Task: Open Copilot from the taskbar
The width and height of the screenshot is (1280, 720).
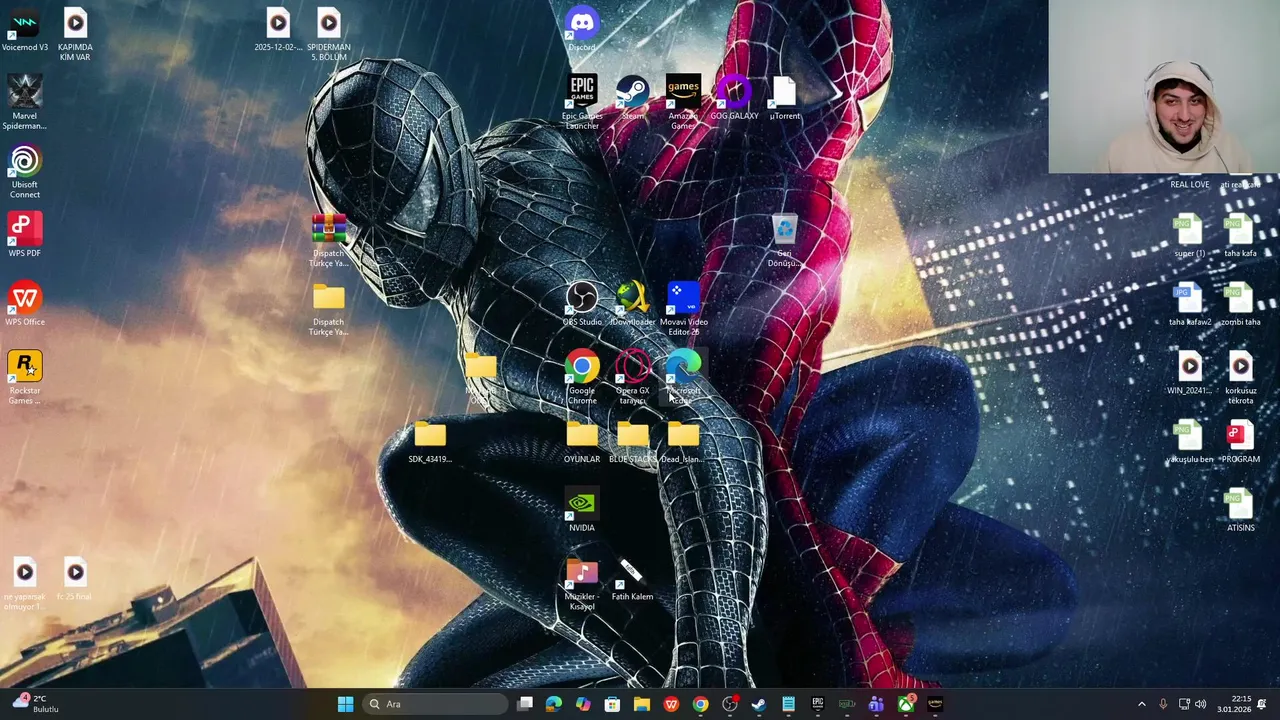Action: coord(583,704)
